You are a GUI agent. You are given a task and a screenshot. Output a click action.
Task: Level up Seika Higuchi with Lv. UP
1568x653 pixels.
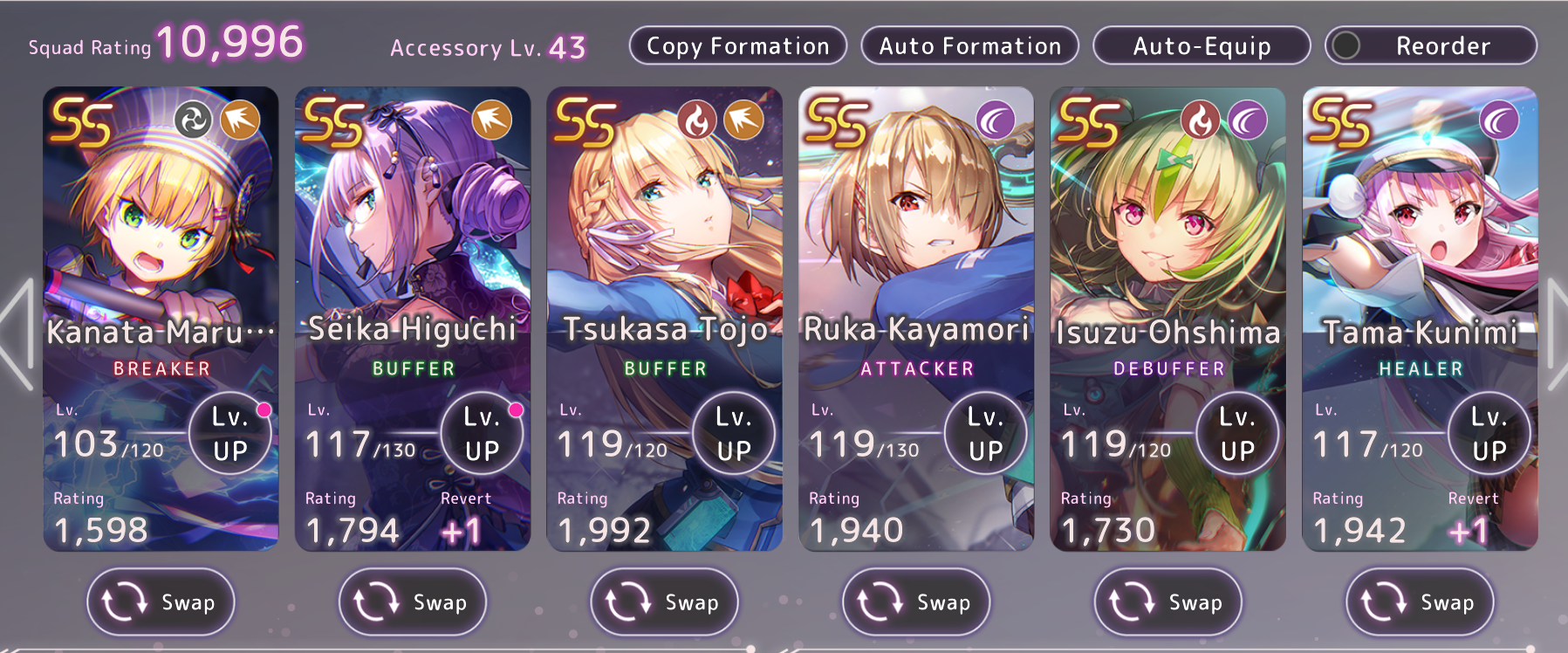point(482,434)
